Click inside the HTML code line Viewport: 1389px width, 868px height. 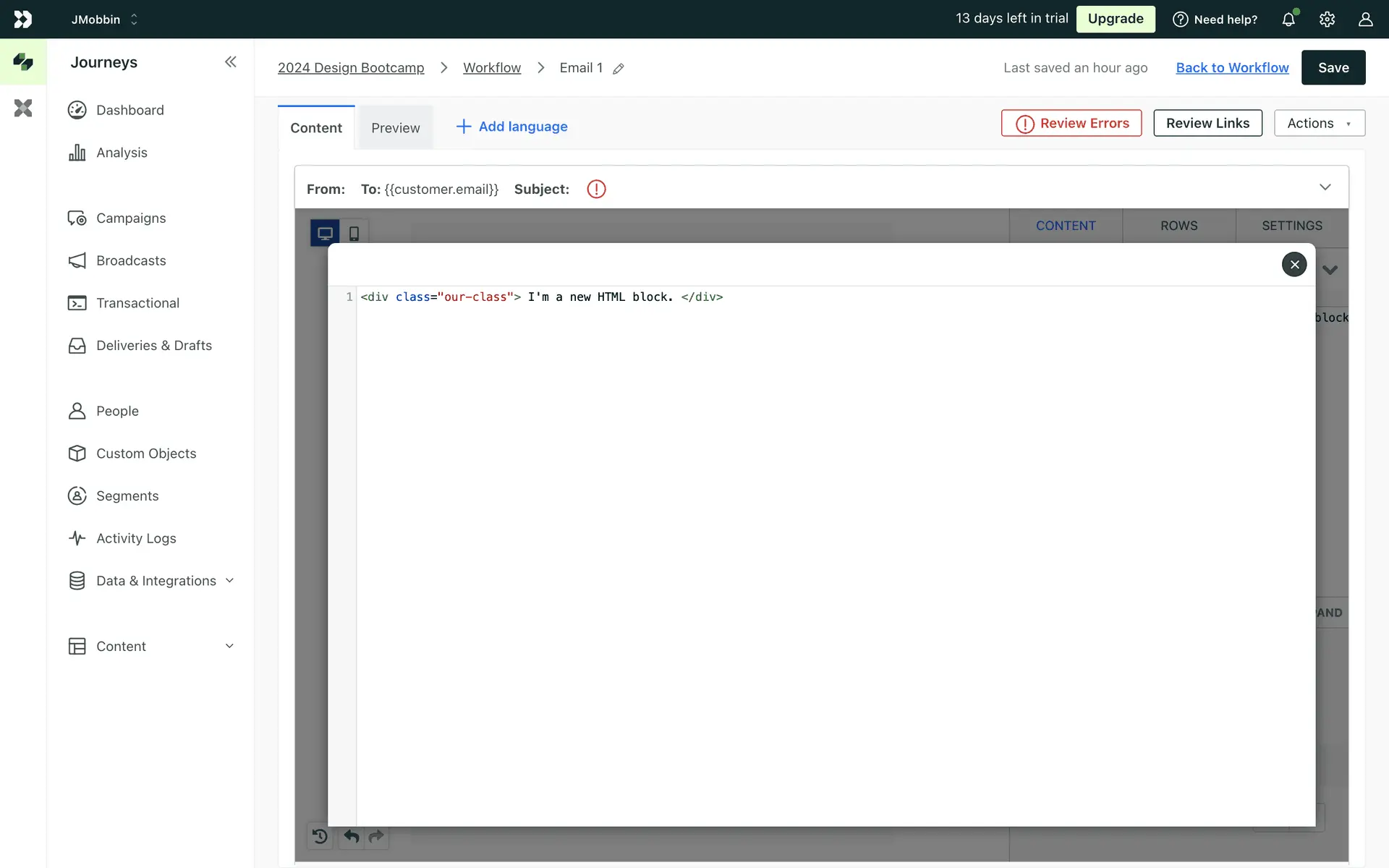(579, 297)
